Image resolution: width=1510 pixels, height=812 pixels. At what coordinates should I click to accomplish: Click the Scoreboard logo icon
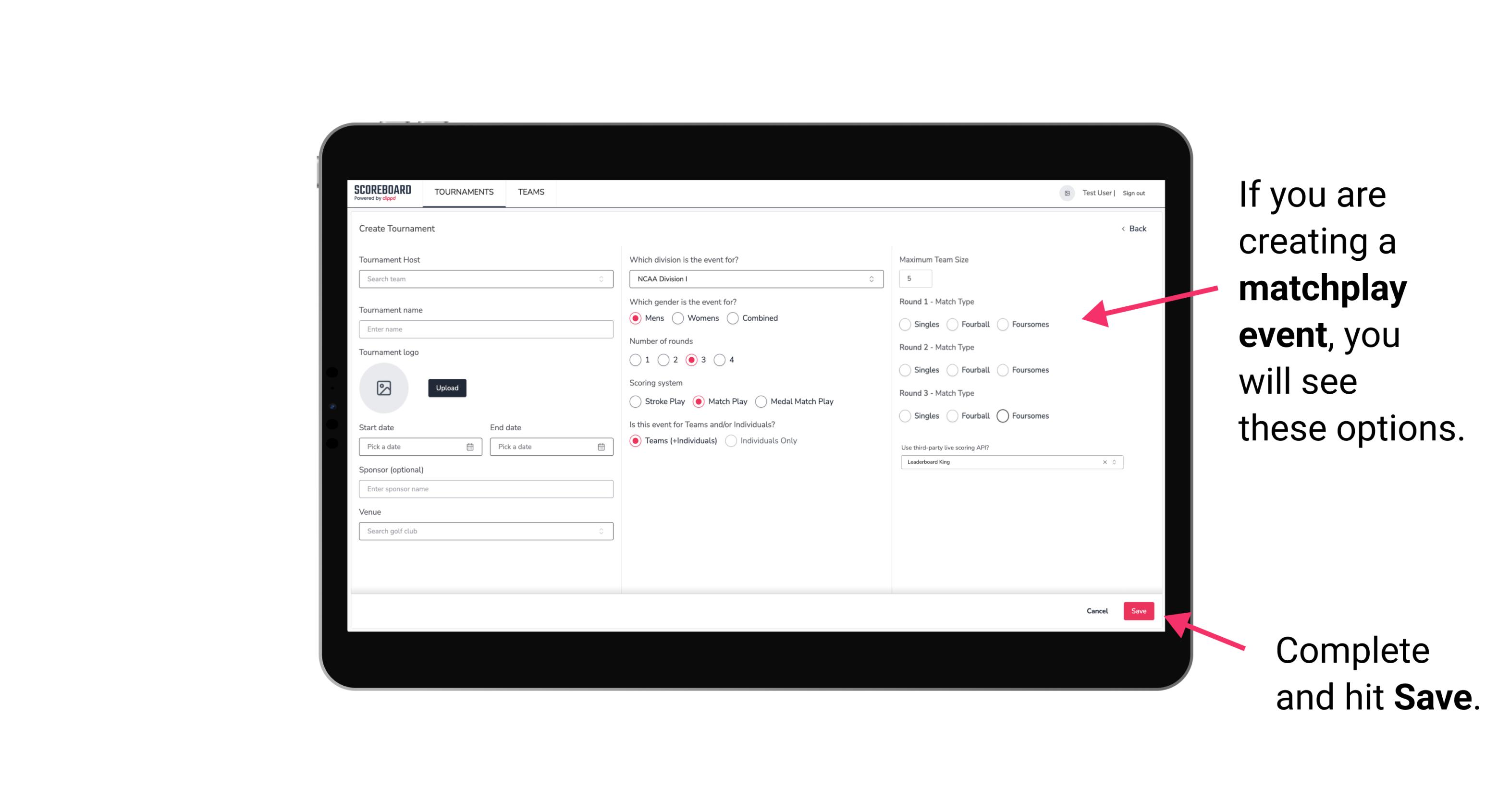(x=384, y=193)
